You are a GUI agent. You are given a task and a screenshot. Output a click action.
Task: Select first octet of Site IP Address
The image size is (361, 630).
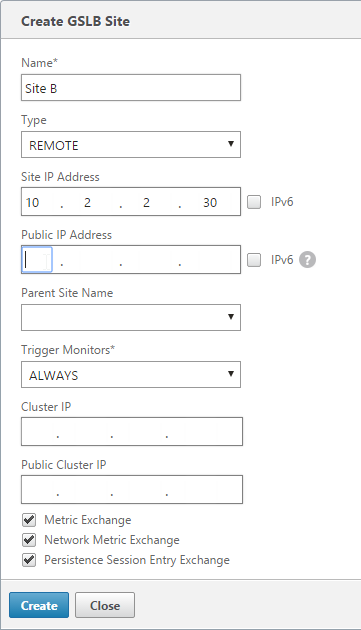pos(37,202)
